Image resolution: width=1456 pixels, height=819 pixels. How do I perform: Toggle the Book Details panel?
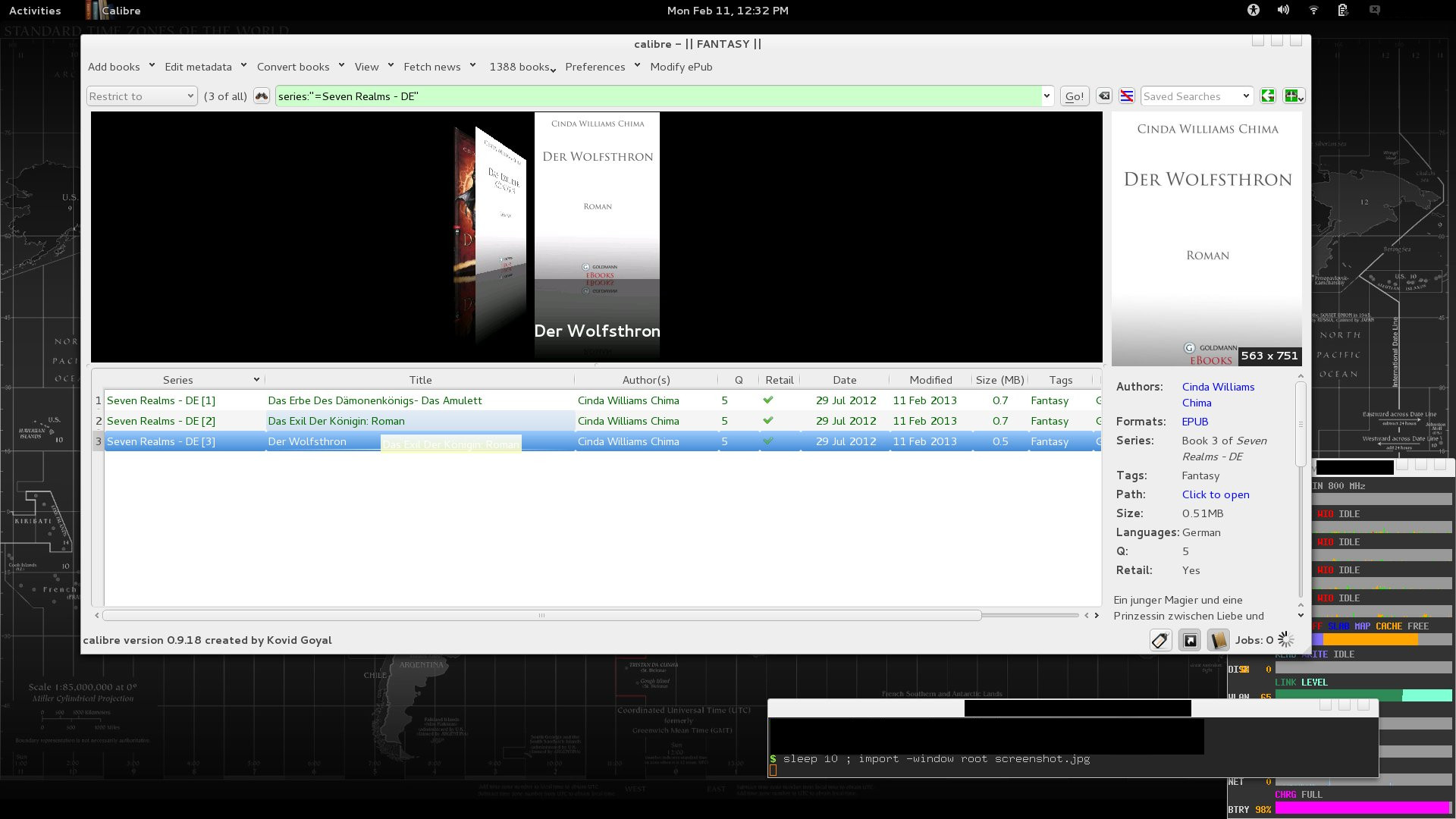tap(1218, 641)
